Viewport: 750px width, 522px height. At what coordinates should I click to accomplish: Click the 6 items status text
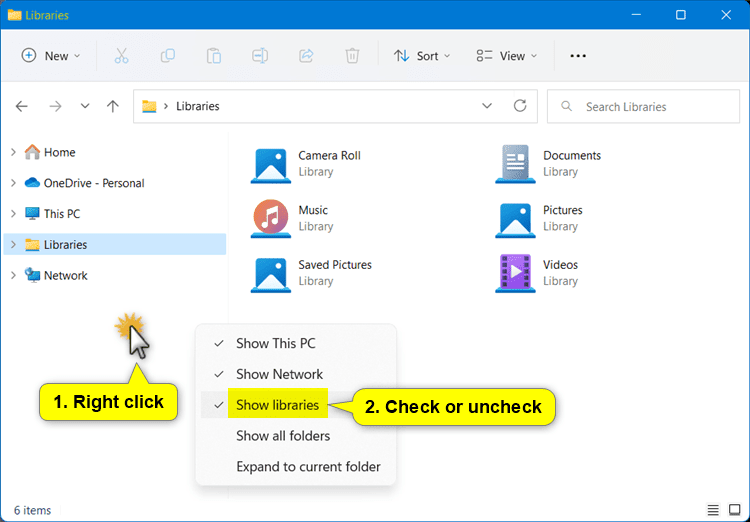pos(32,510)
